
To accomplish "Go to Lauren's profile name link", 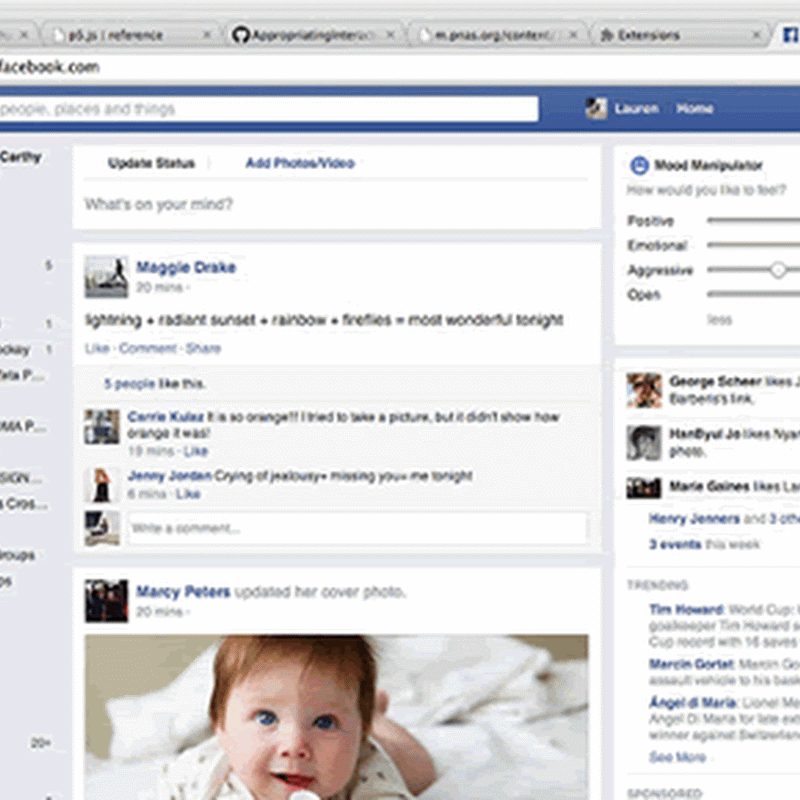I will coord(636,108).
